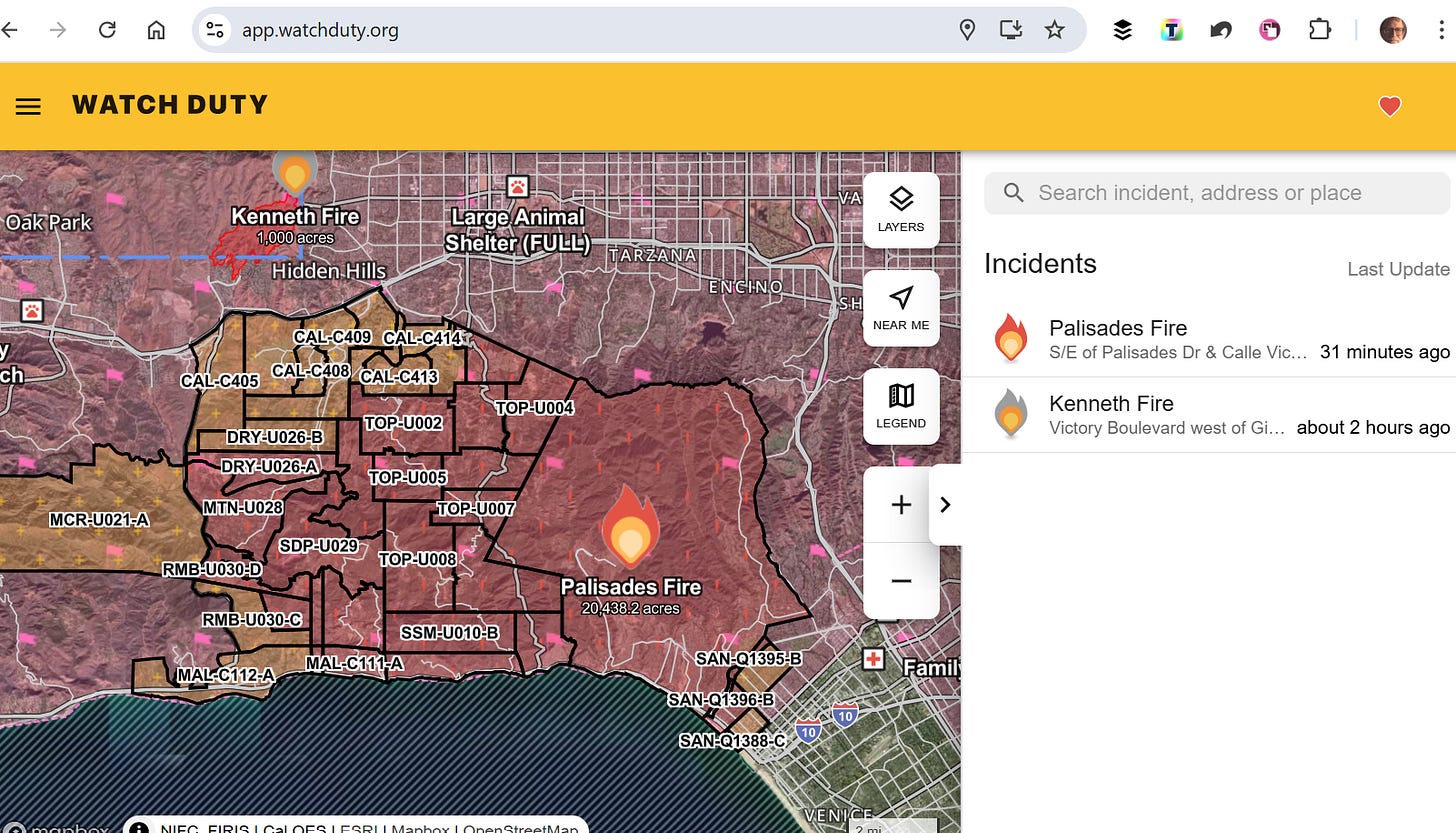The height and width of the screenshot is (833, 1456).
Task: Select evacuation zone TOP-U004
Action: [x=535, y=408]
